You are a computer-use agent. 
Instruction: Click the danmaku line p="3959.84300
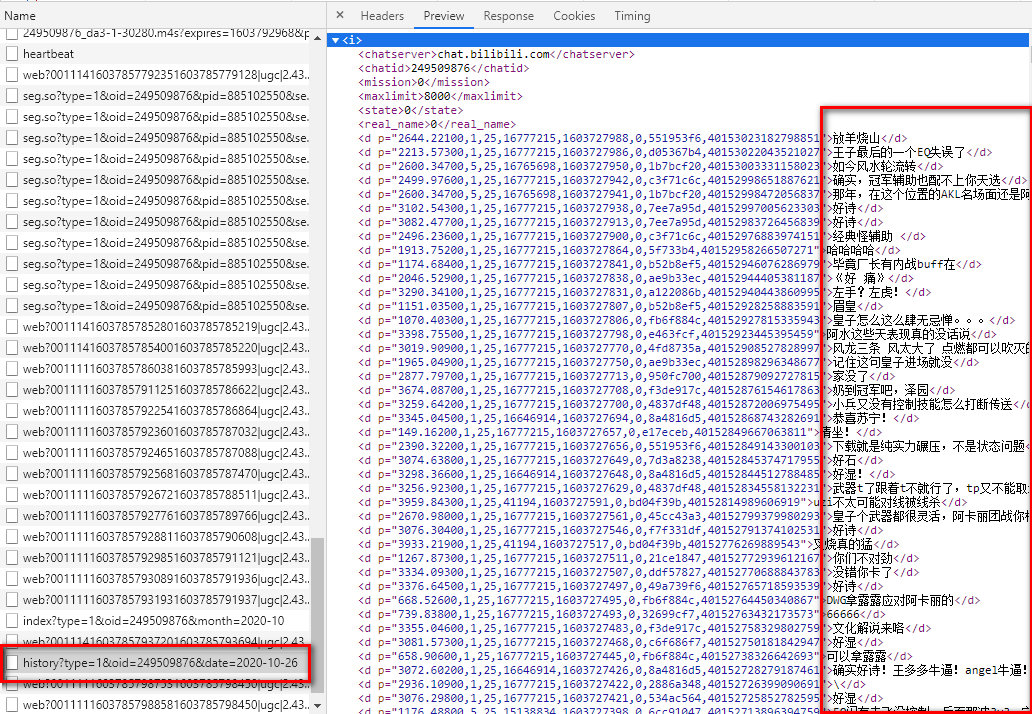tap(663, 502)
